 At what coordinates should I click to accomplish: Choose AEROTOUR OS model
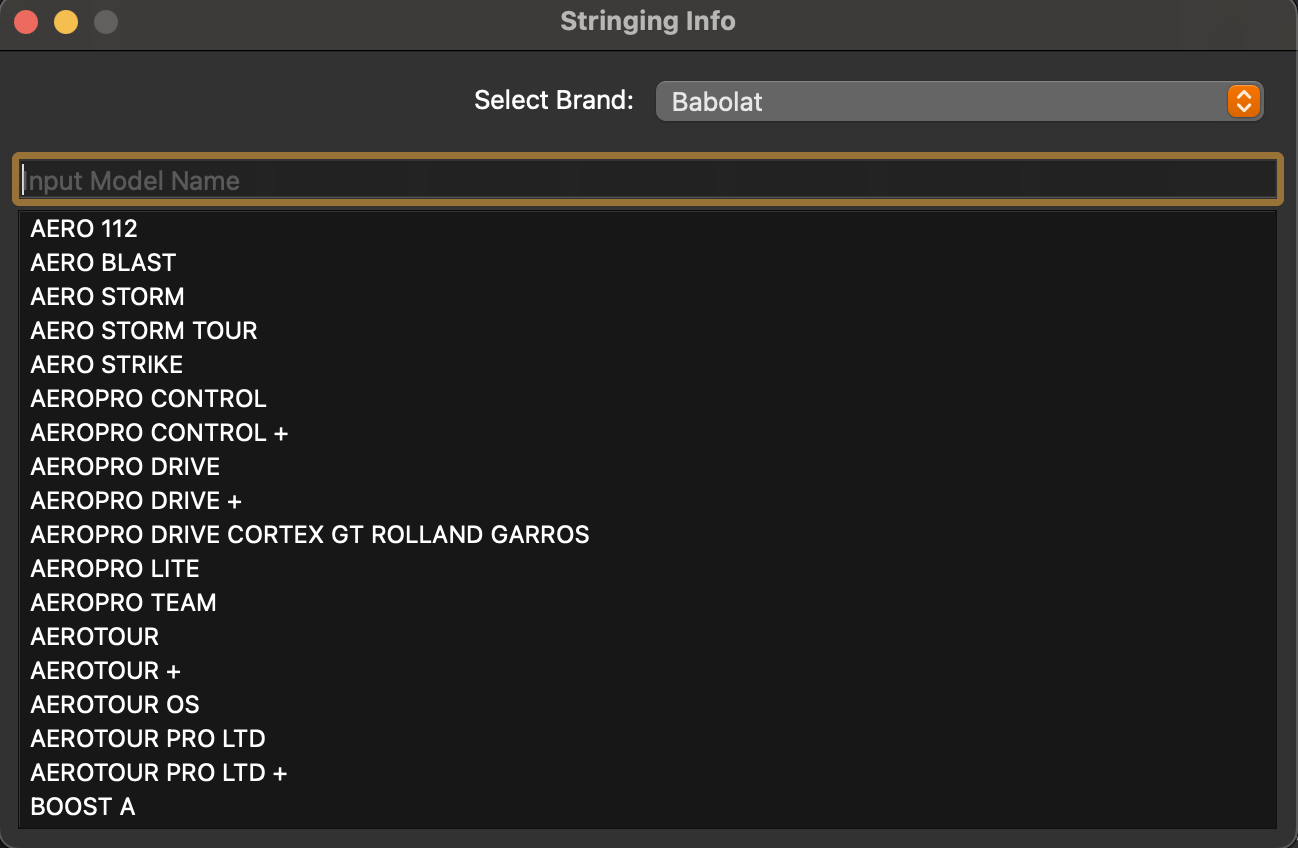coord(114,704)
